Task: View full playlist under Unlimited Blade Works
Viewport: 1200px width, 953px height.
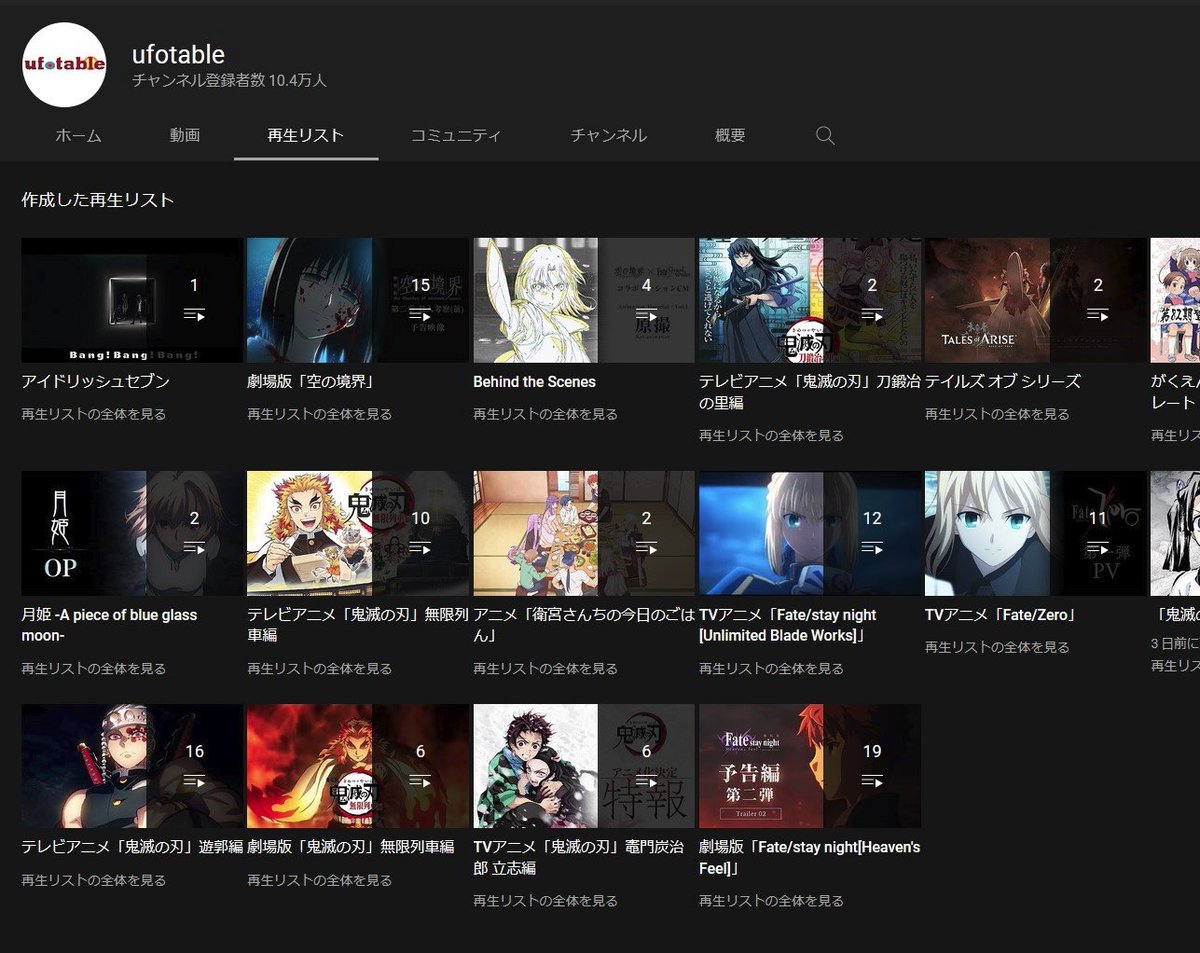Action: point(771,668)
